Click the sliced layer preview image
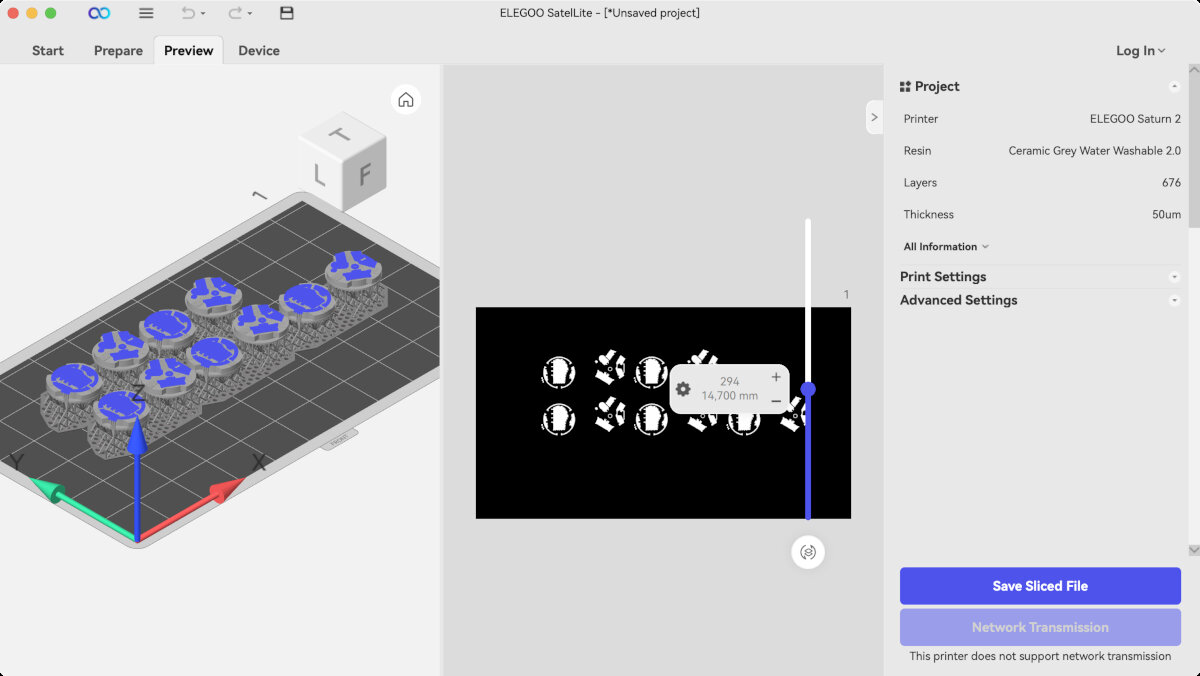The image size is (1200, 676). [x=663, y=413]
